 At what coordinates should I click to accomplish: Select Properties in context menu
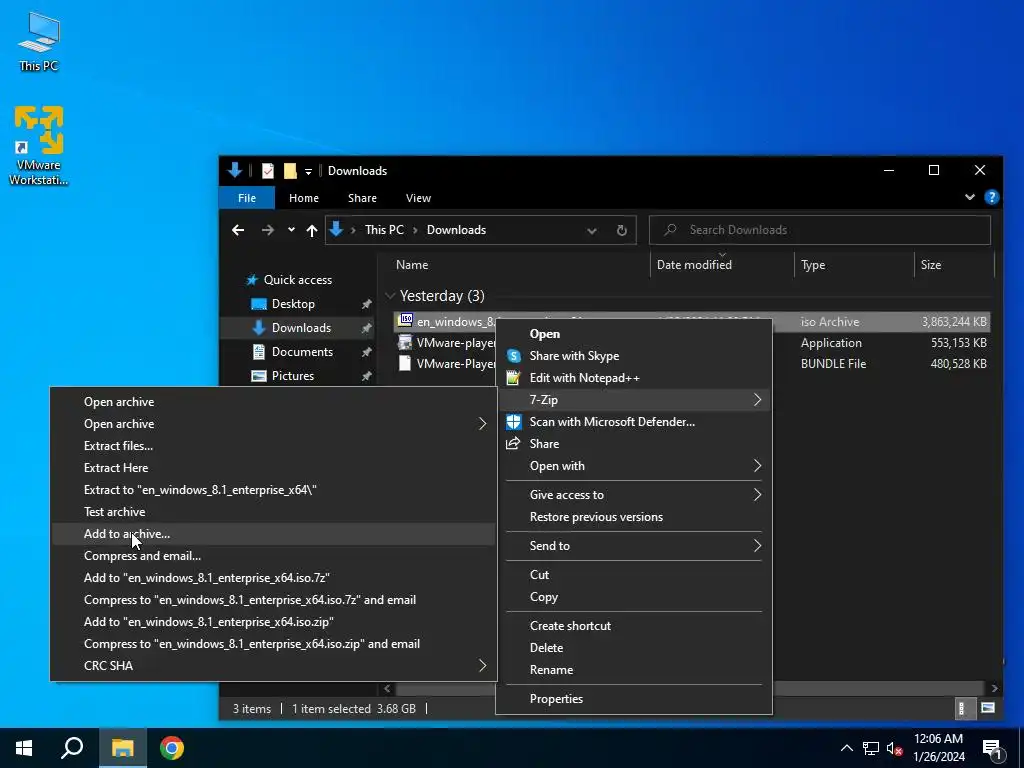click(633, 699)
